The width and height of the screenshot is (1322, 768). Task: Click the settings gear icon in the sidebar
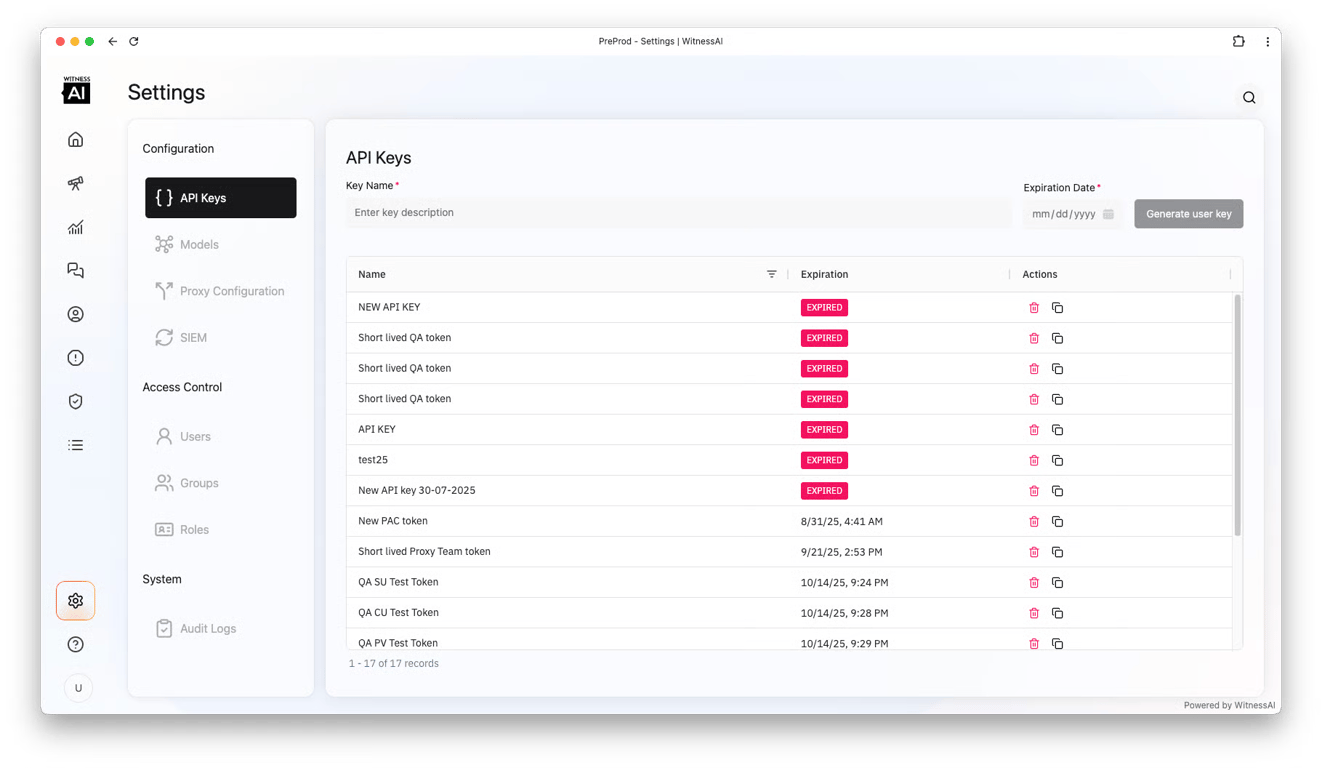76,601
